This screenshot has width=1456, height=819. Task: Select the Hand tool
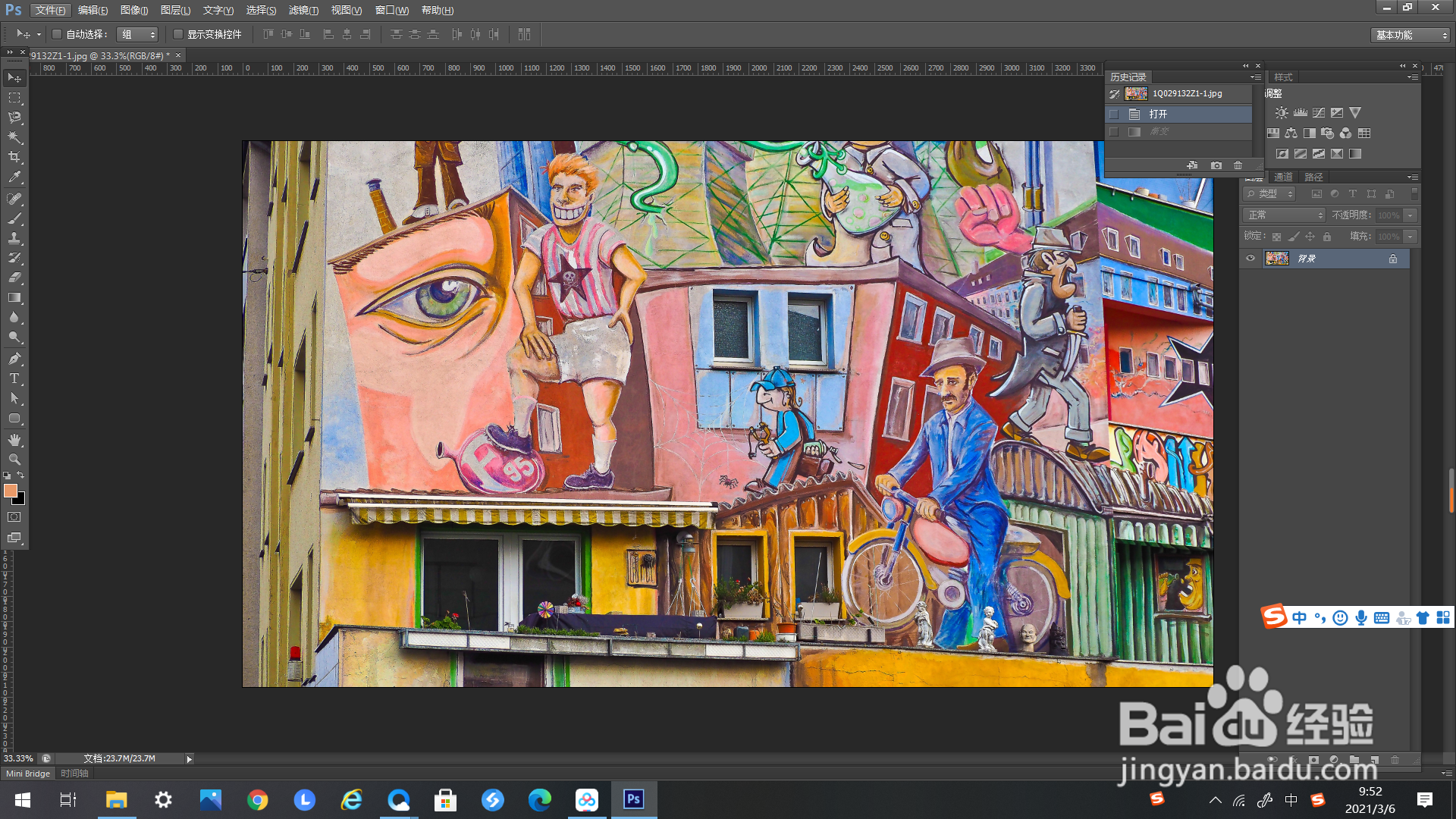point(14,440)
